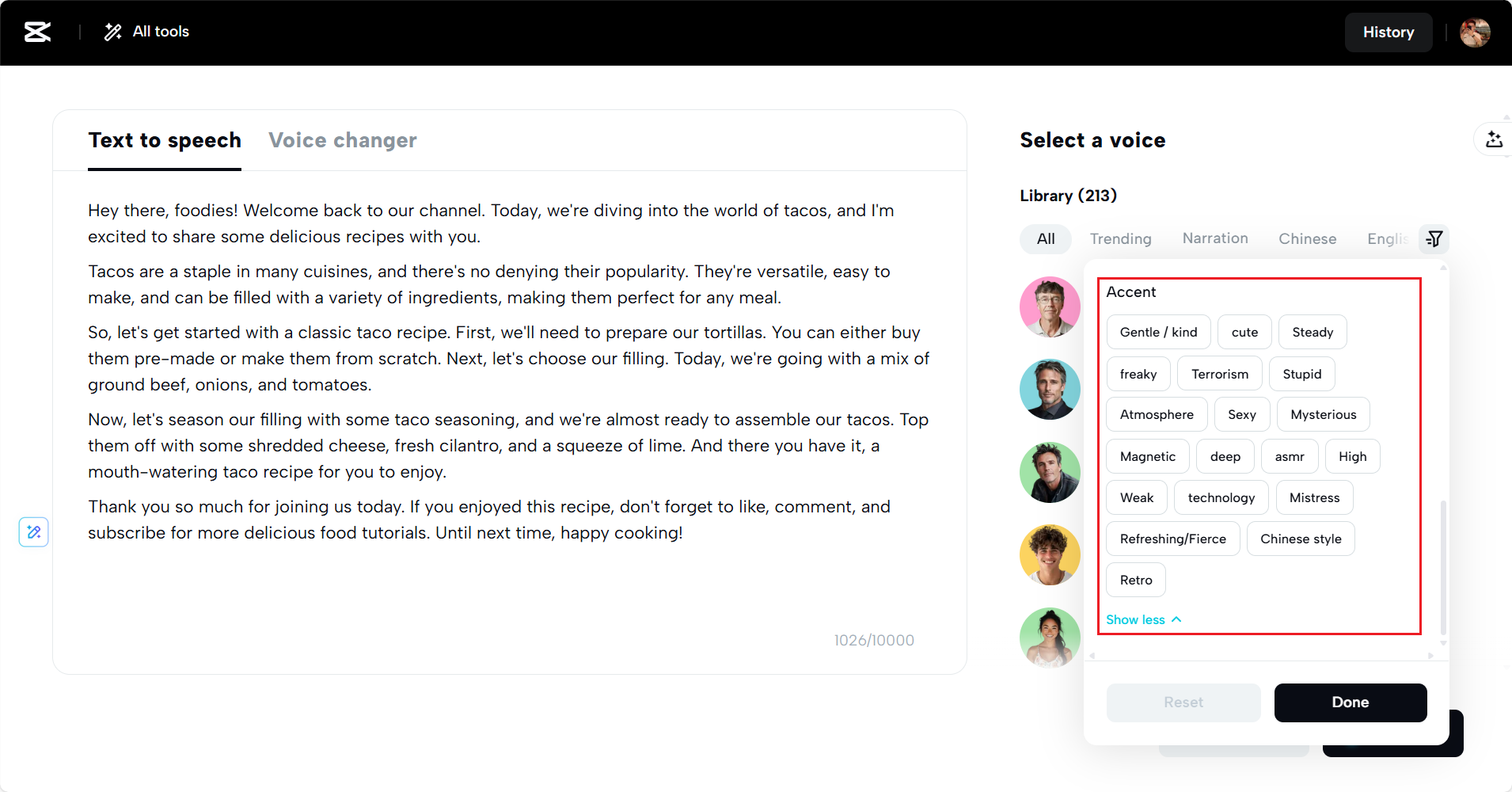Open the voice filter funnel icon
The width and height of the screenshot is (1512, 792).
(x=1434, y=238)
